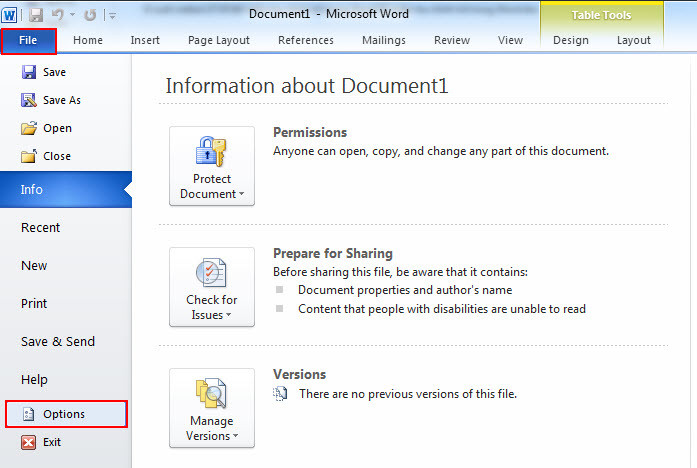
Task: Open Save & Send options
Action: click(58, 342)
